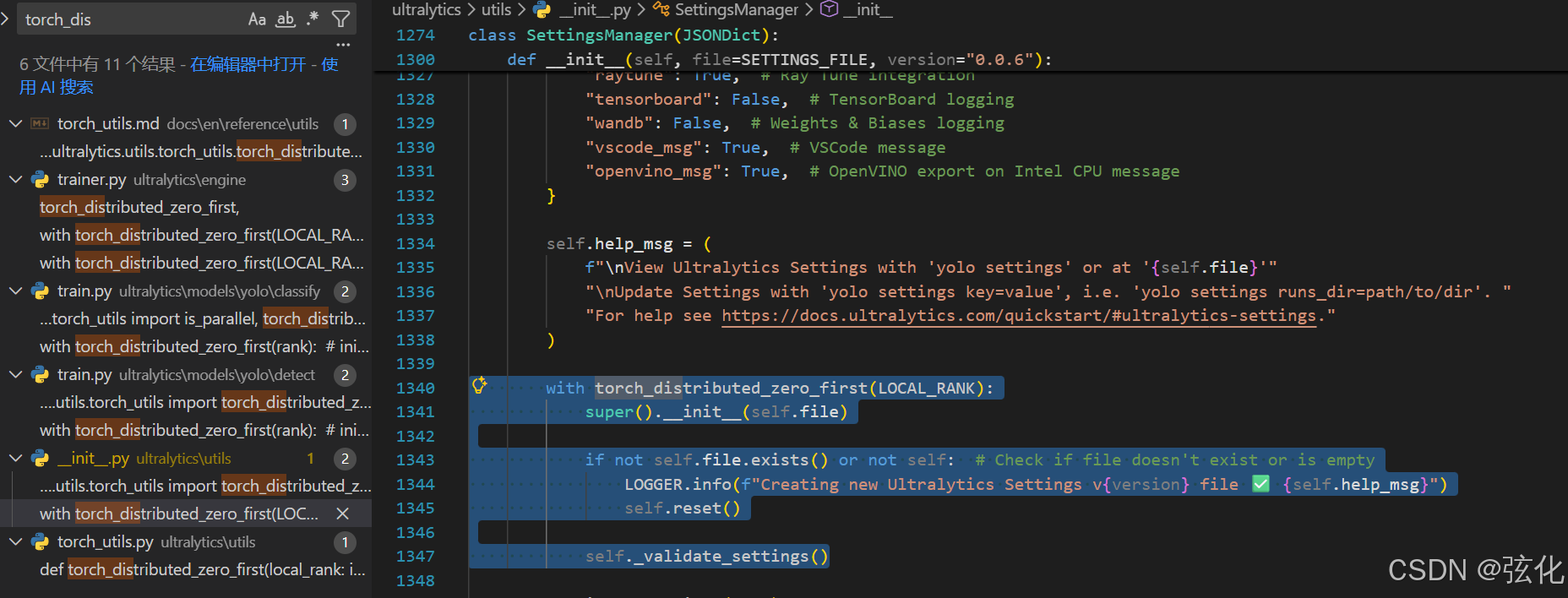The width and height of the screenshot is (1568, 598).
Task: Toggle Match Whole Word option
Action: pyautogui.click(x=286, y=19)
